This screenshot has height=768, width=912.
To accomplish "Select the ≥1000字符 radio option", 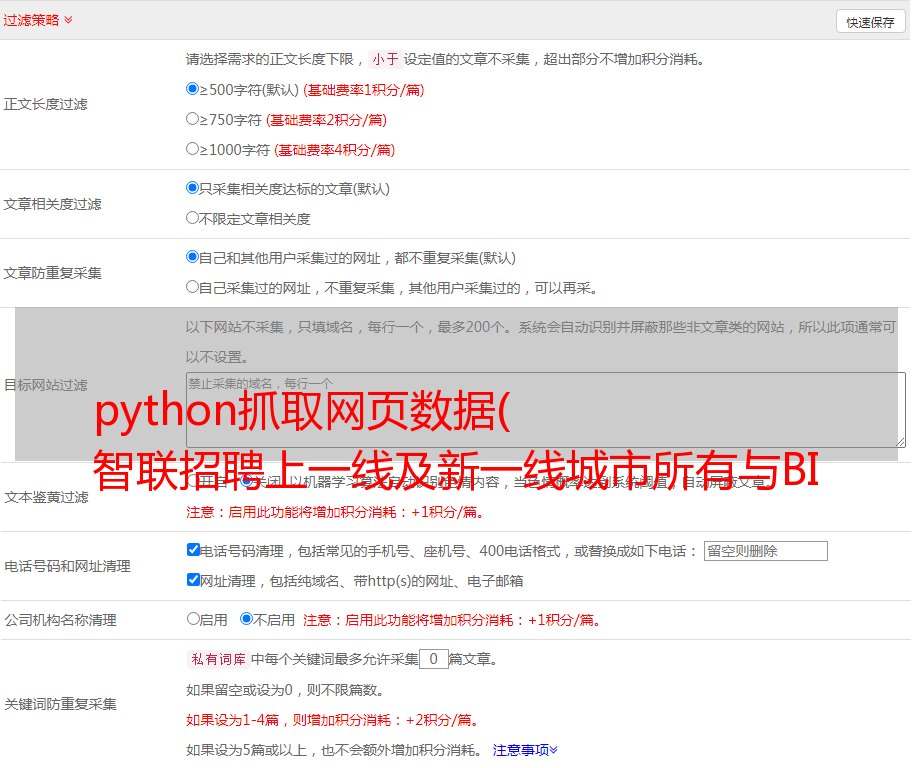I will [192, 149].
